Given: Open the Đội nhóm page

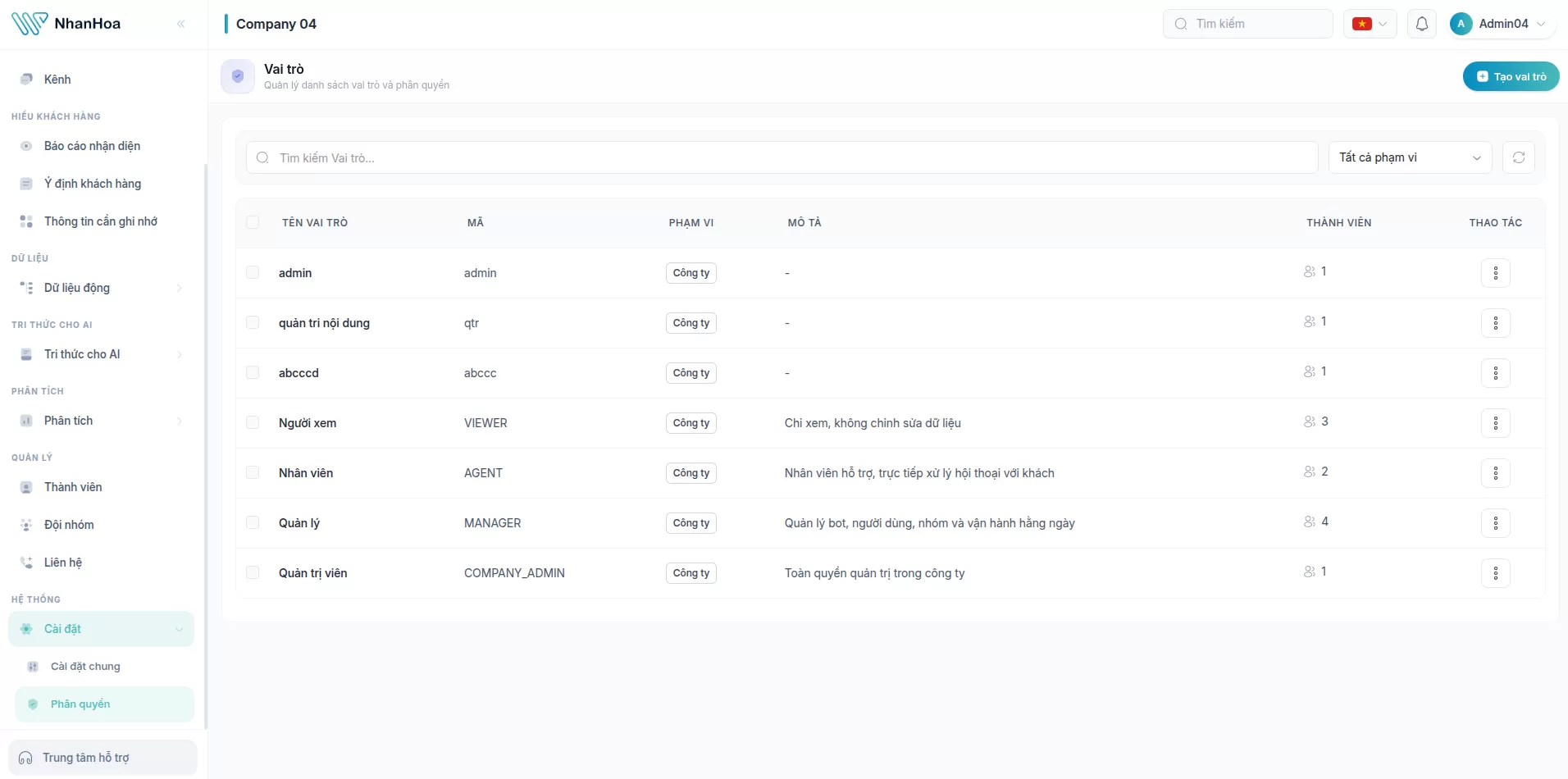Looking at the screenshot, I should tap(101, 525).
